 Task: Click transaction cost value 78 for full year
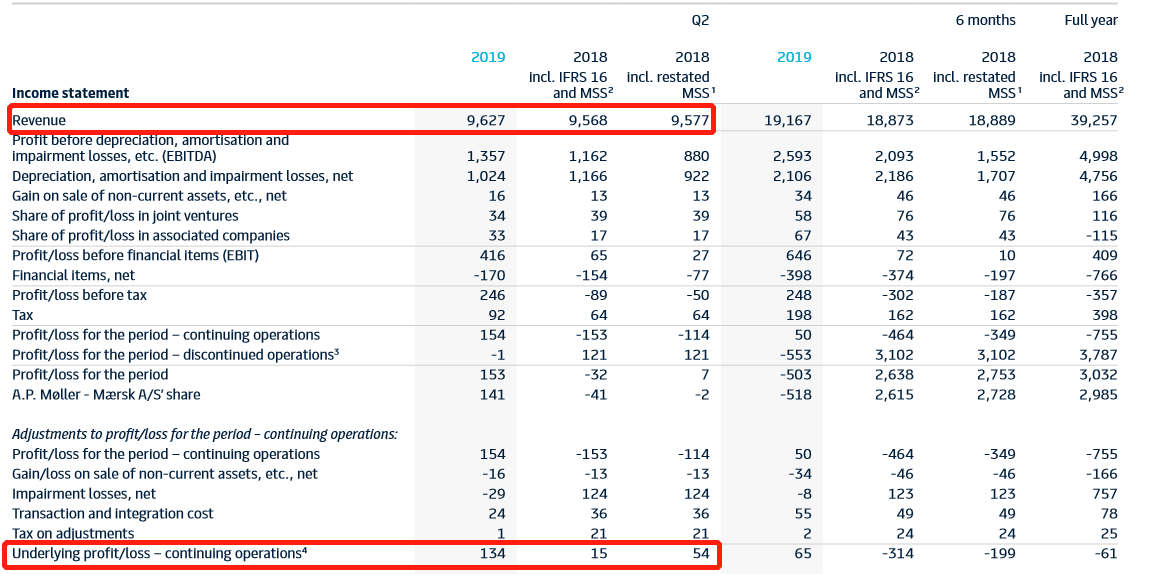[1108, 513]
